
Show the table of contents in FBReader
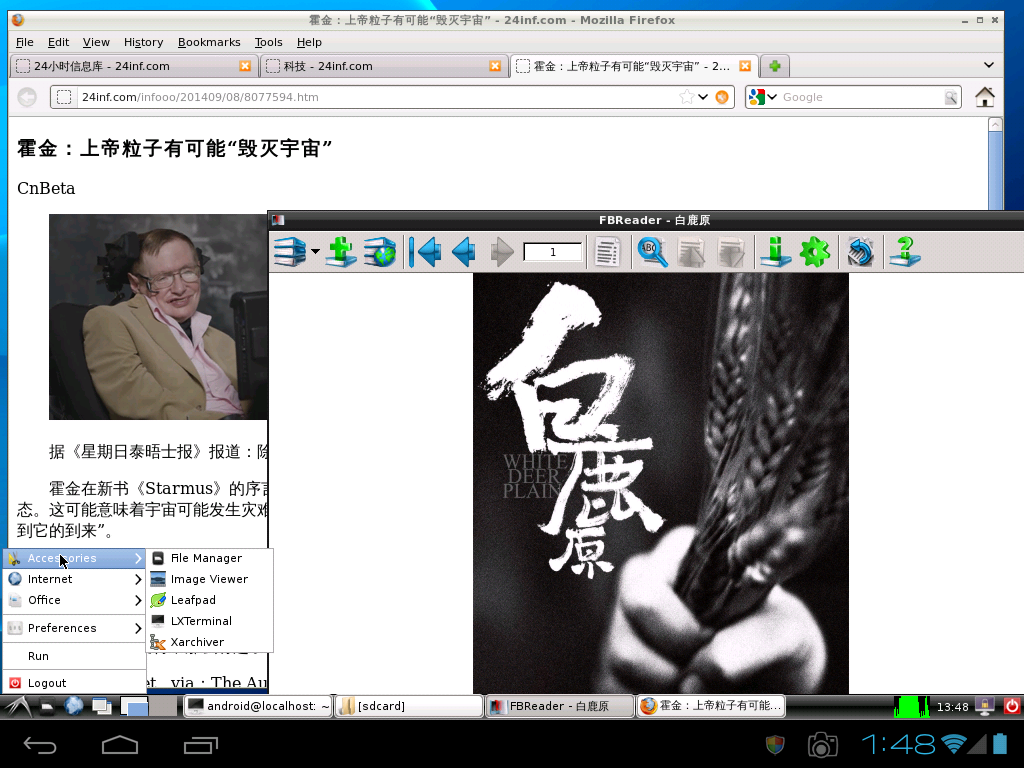click(607, 252)
